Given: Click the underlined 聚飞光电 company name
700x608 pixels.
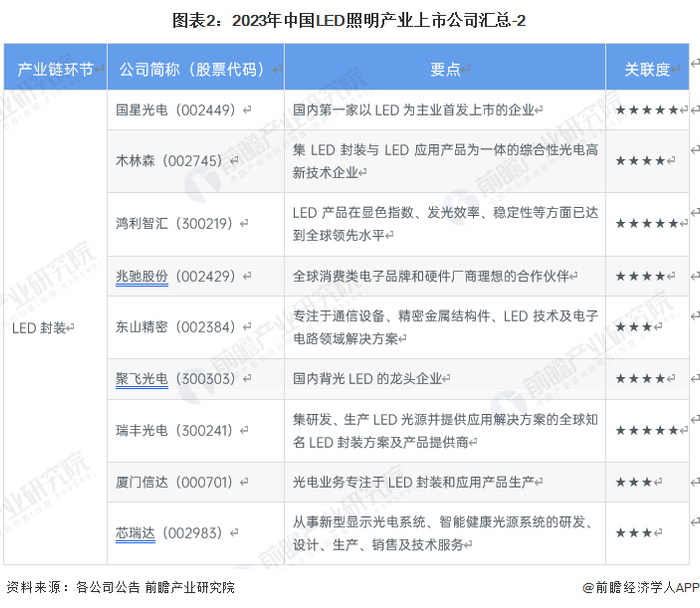Looking at the screenshot, I should (142, 379).
